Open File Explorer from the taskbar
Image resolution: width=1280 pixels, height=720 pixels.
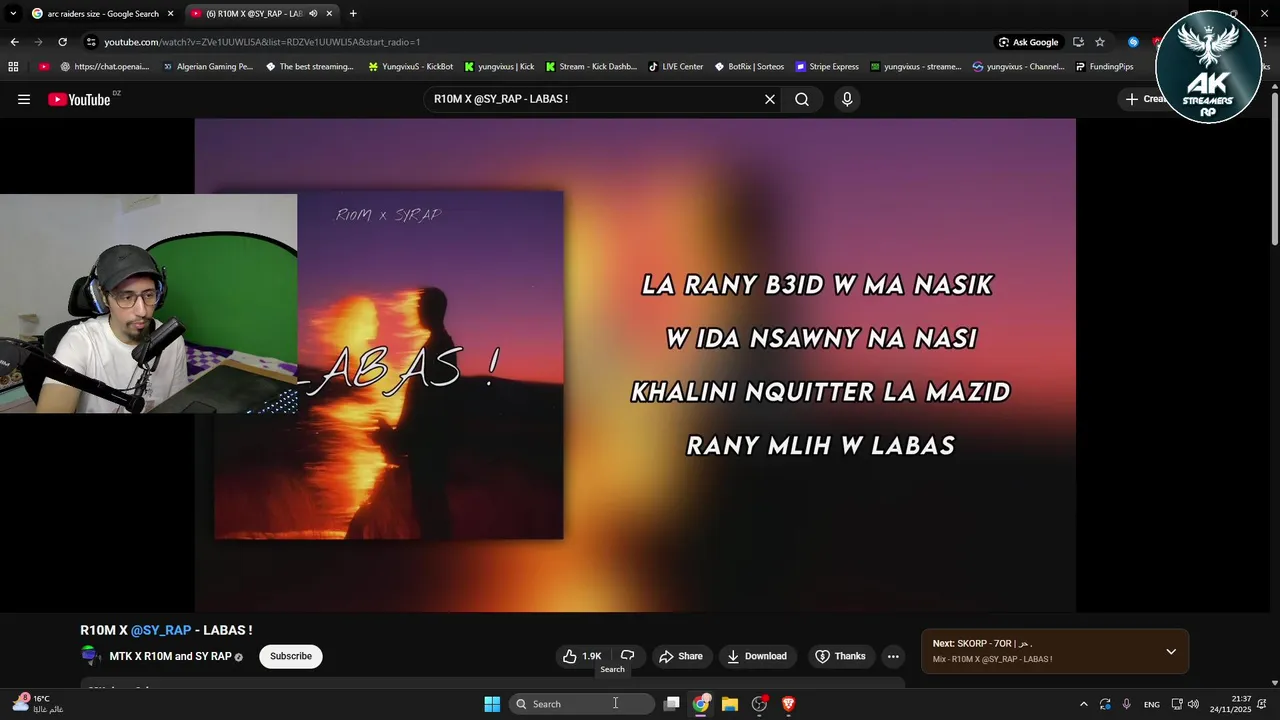(730, 704)
